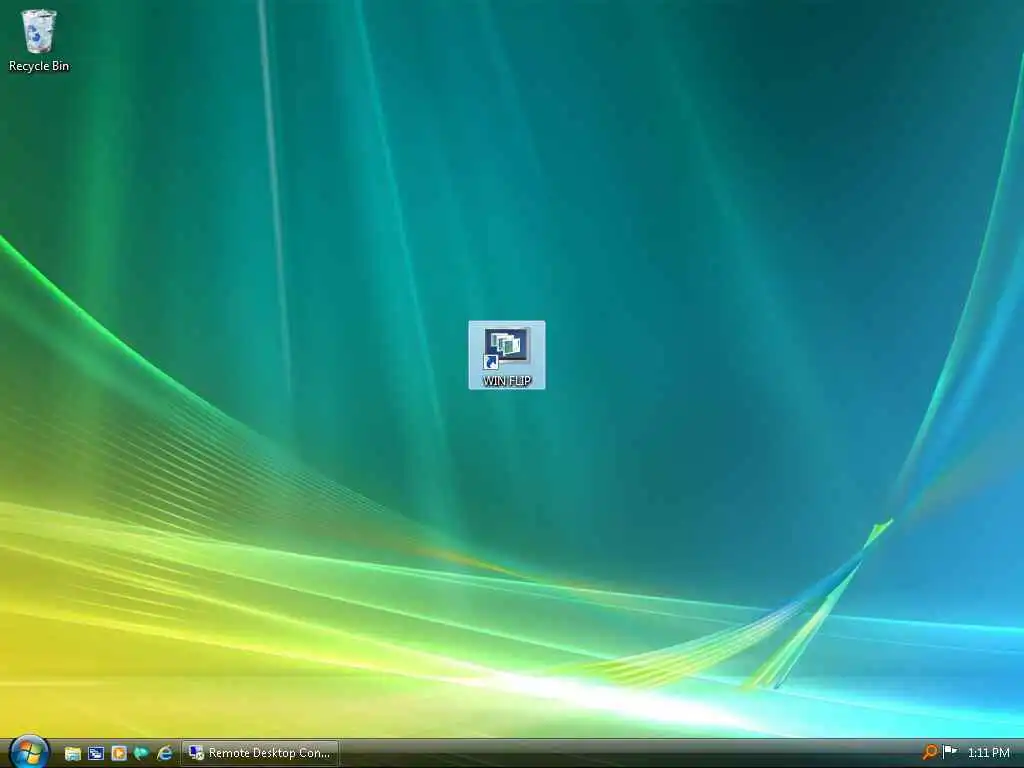1024x768 pixels.
Task: Open the 1:11 PM clock
Action: click(989, 753)
